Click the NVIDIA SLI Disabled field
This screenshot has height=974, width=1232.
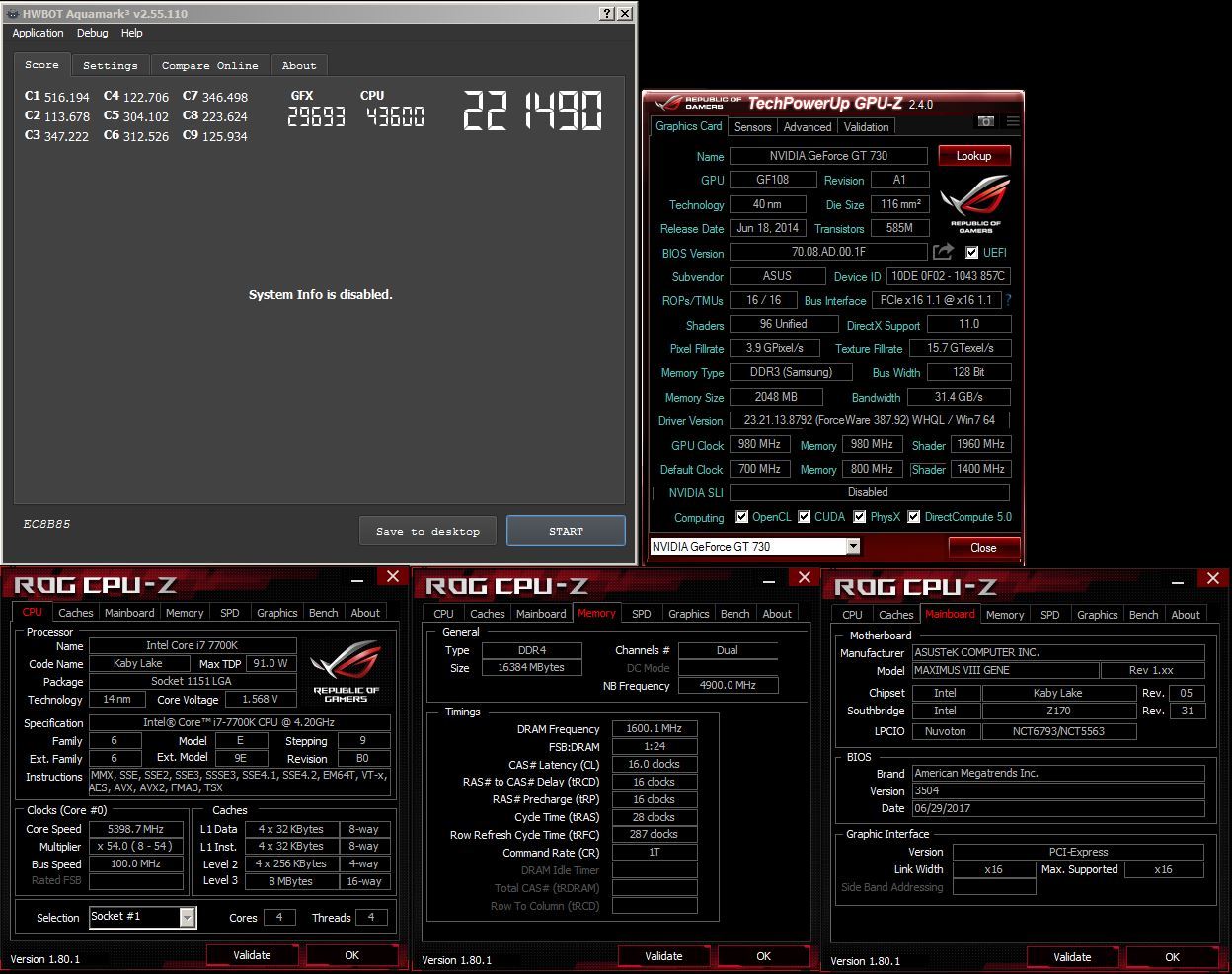(869, 492)
